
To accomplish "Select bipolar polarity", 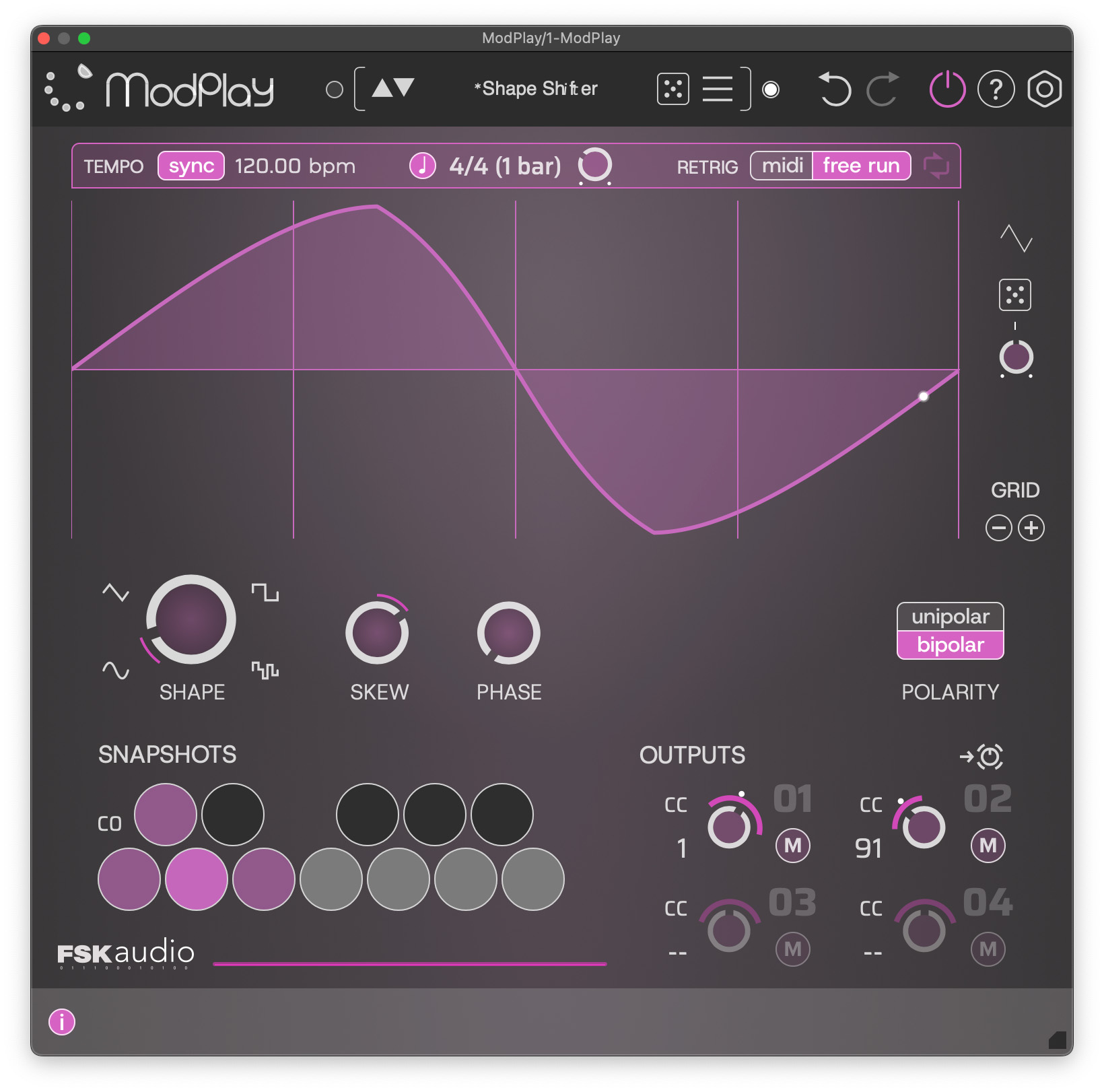I will [951, 645].
